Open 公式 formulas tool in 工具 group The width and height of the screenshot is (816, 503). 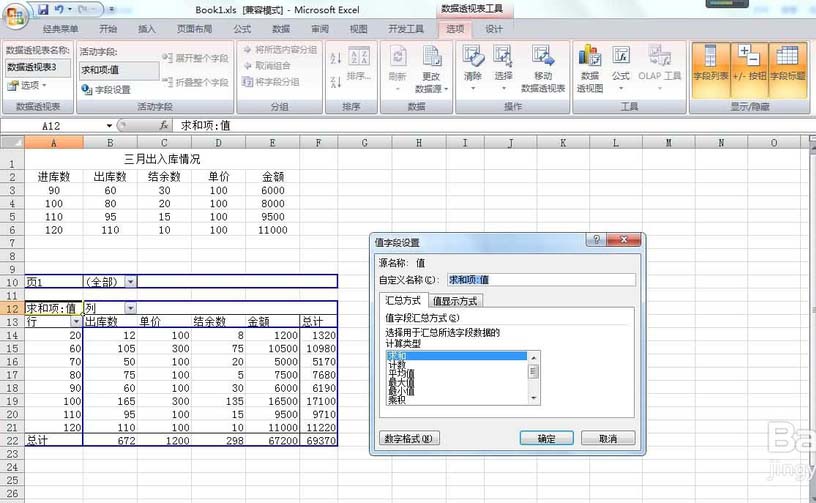tap(620, 68)
